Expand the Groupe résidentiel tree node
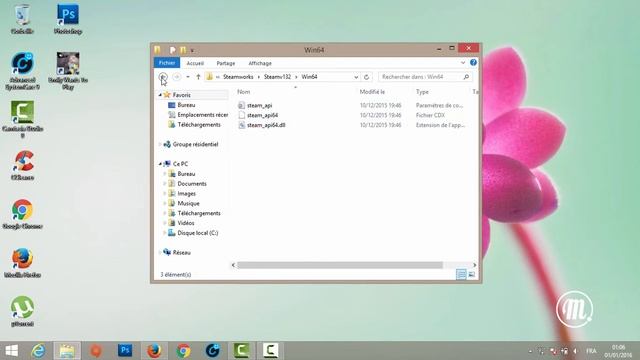This screenshot has height=360, width=640. 160,144
